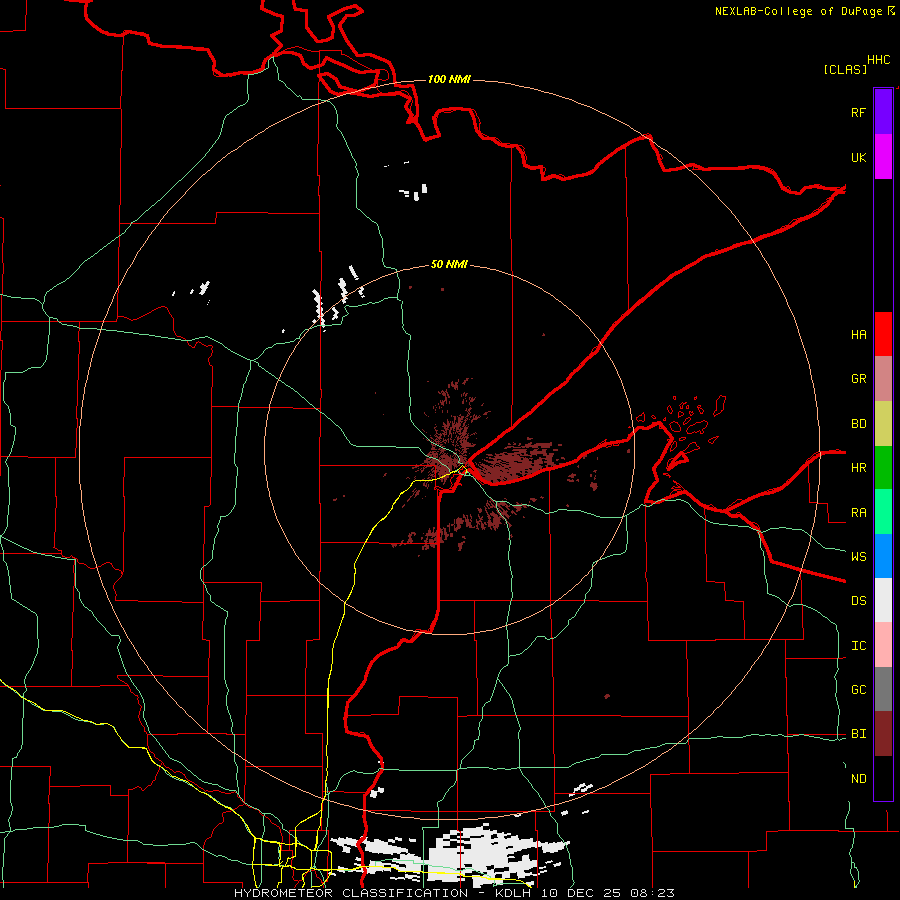Screen dimensions: 900x900
Task: Click the GR salmon legend swatch
Action: click(x=883, y=379)
